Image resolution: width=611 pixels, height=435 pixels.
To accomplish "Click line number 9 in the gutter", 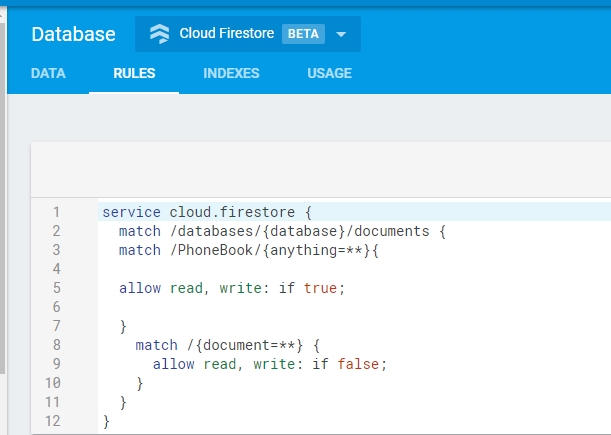I will click(56, 364).
